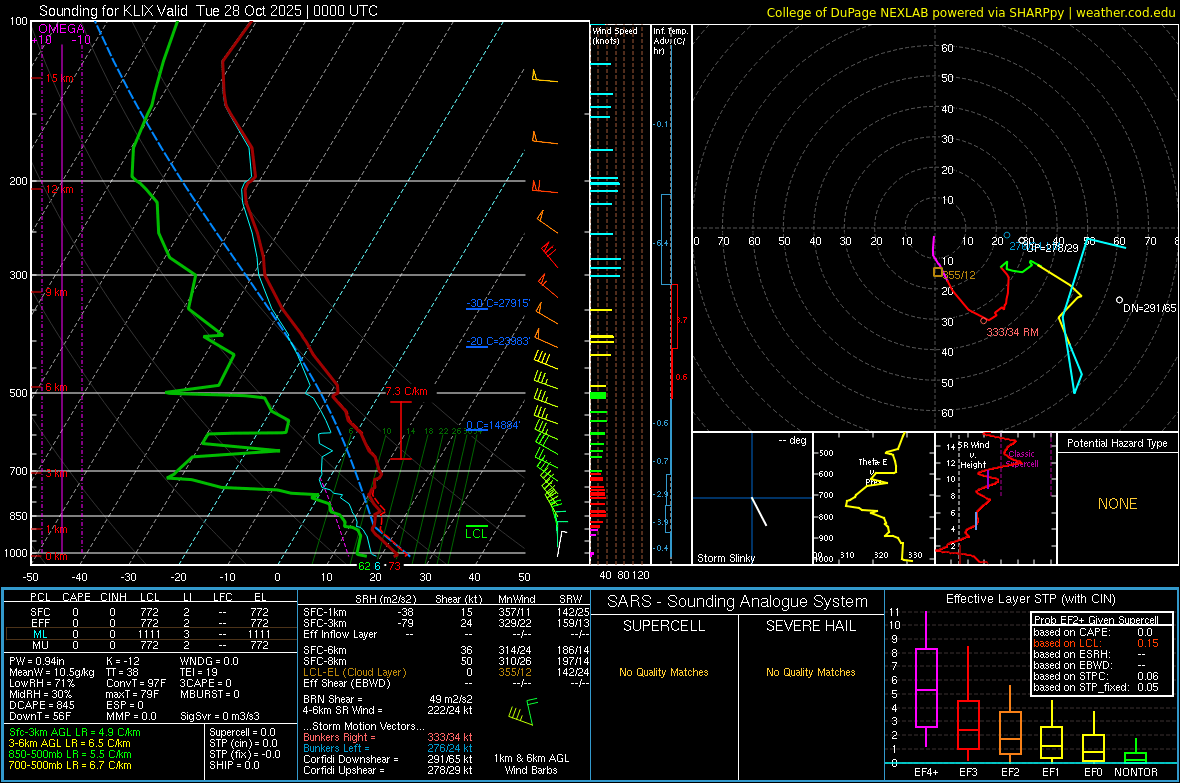Click the 'EF3' axis label
The image size is (1180, 783).
(968, 772)
